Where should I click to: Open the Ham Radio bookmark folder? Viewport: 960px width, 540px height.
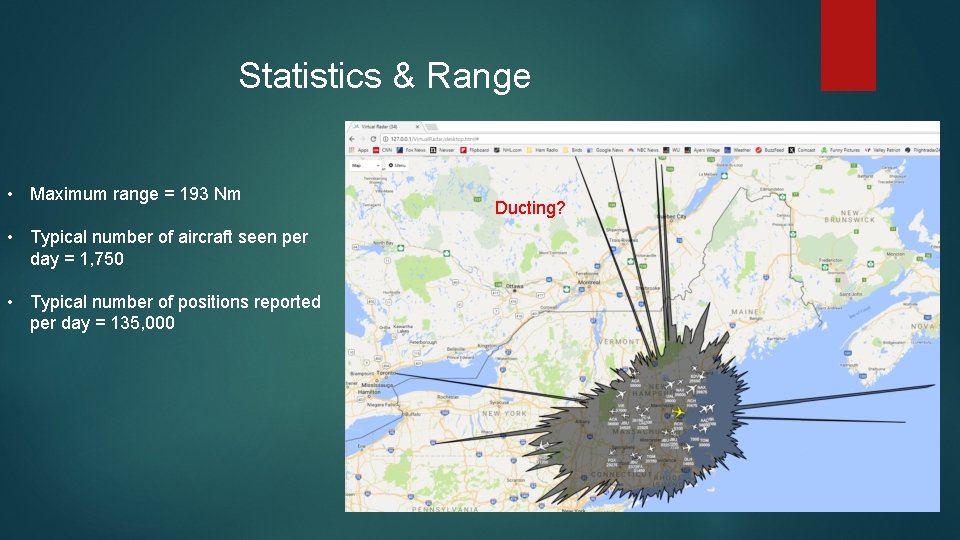click(x=542, y=150)
